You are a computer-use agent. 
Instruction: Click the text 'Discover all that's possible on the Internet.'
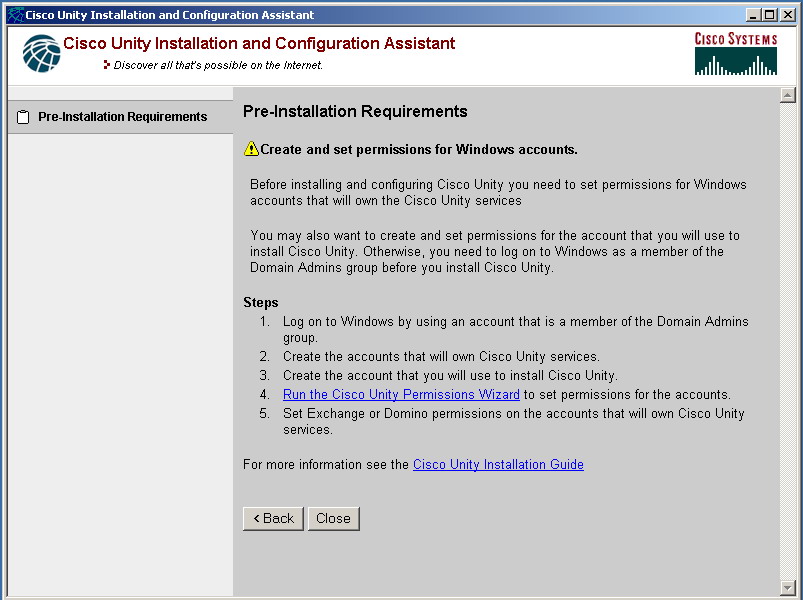click(x=218, y=65)
